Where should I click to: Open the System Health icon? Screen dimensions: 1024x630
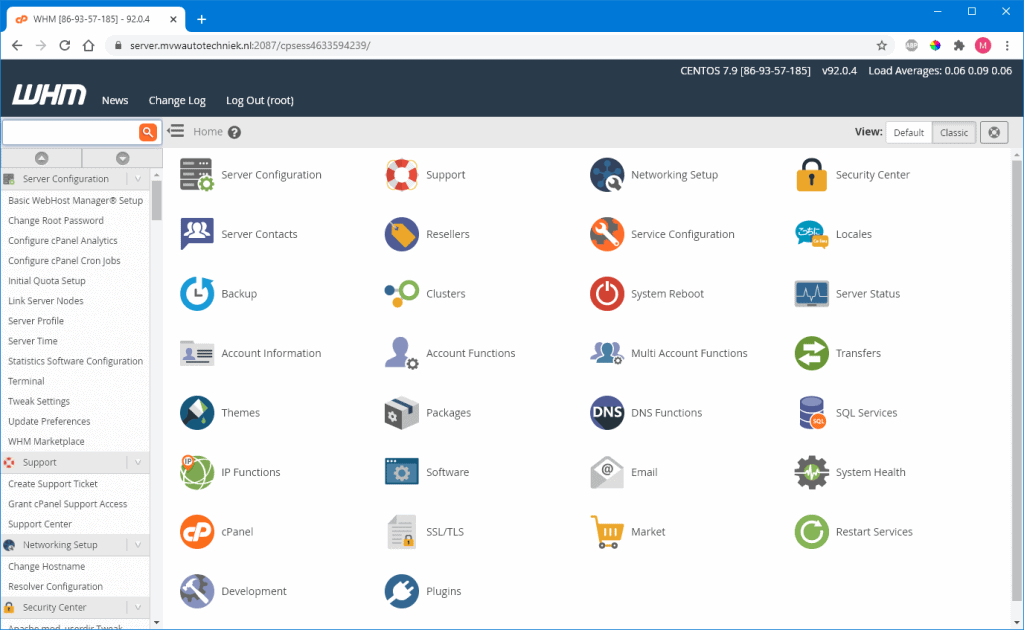(x=812, y=472)
